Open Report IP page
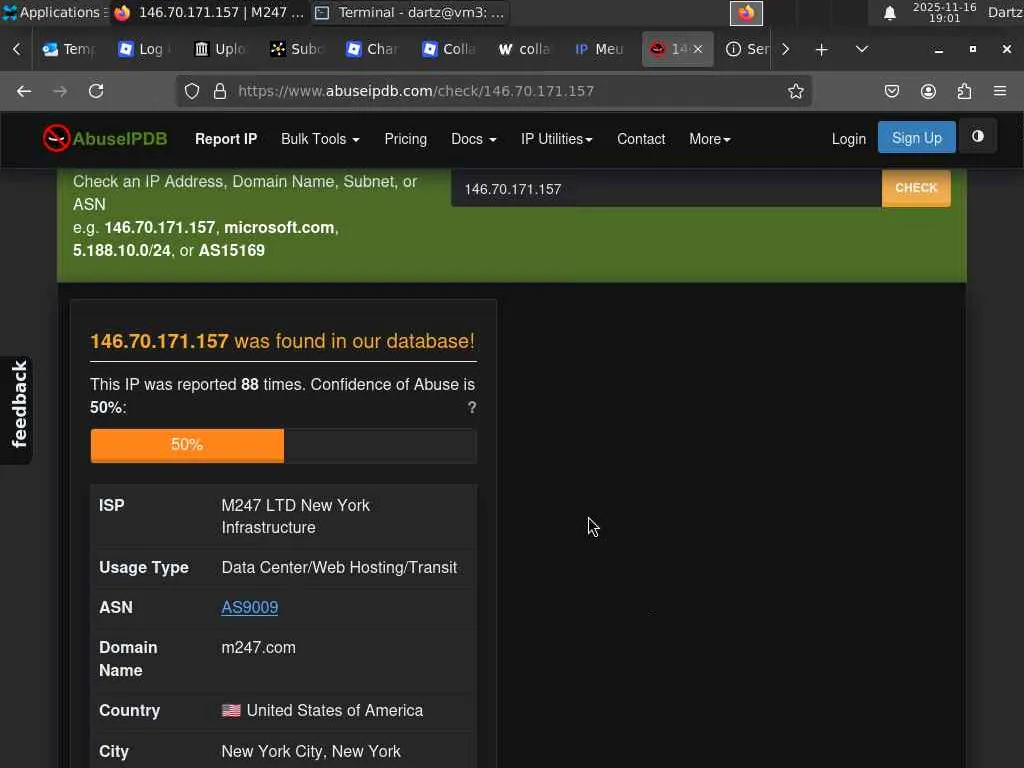 tap(226, 139)
